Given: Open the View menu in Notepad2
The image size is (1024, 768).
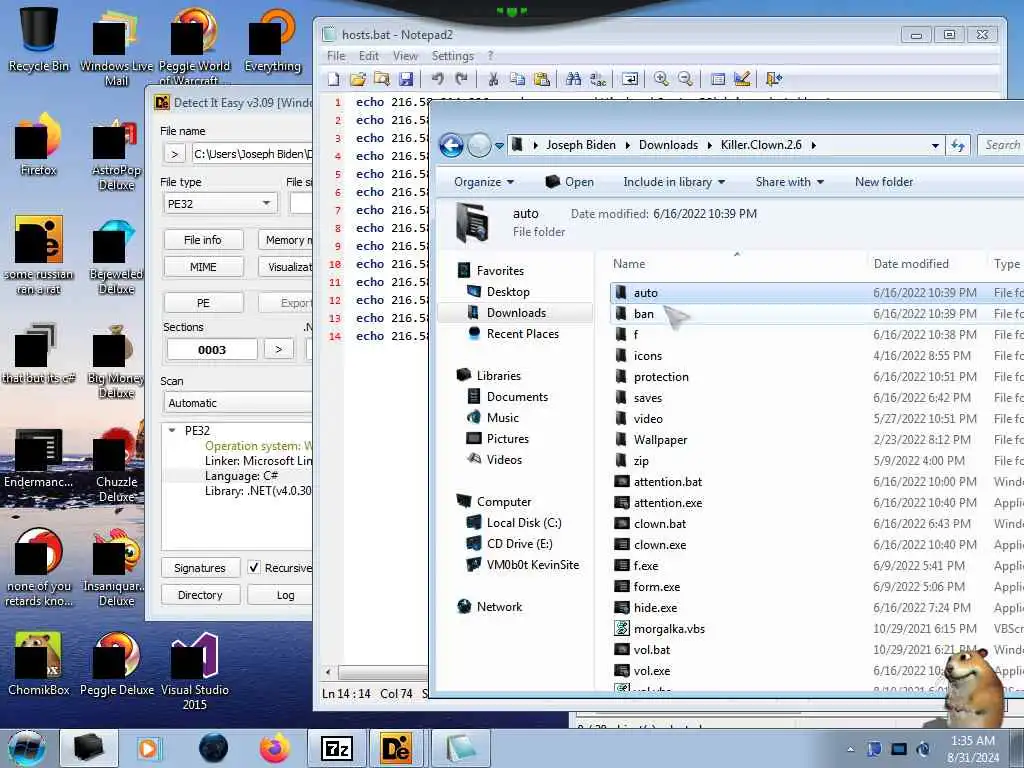Looking at the screenshot, I should (x=405, y=56).
